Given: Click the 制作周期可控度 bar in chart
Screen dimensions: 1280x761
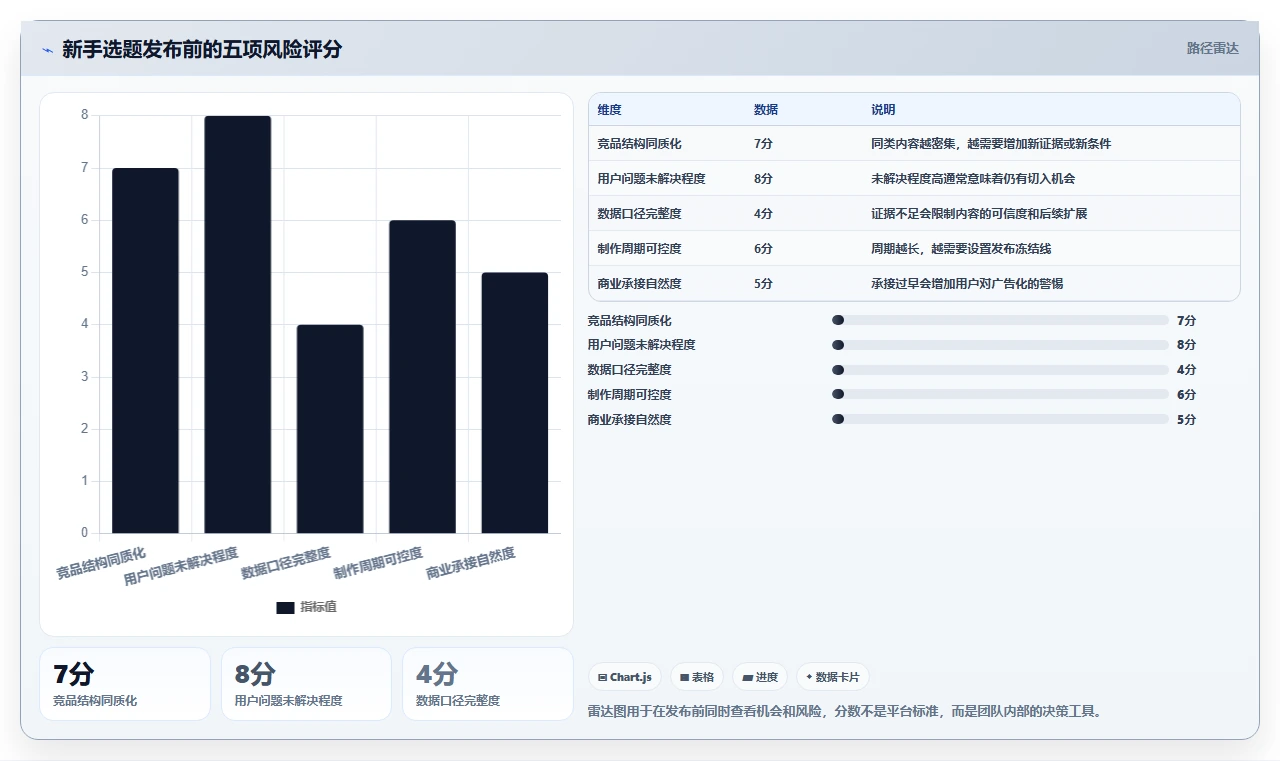Looking at the screenshot, I should click(x=422, y=376).
